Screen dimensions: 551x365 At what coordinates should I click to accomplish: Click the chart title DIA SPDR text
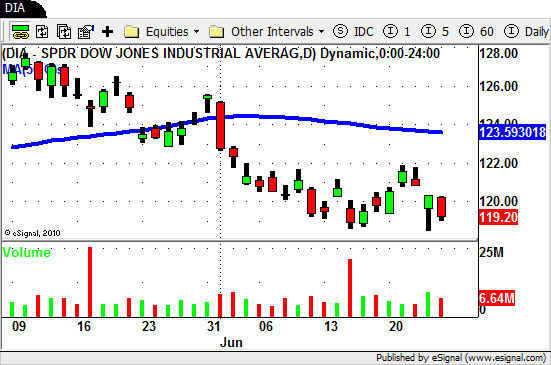click(x=221, y=54)
